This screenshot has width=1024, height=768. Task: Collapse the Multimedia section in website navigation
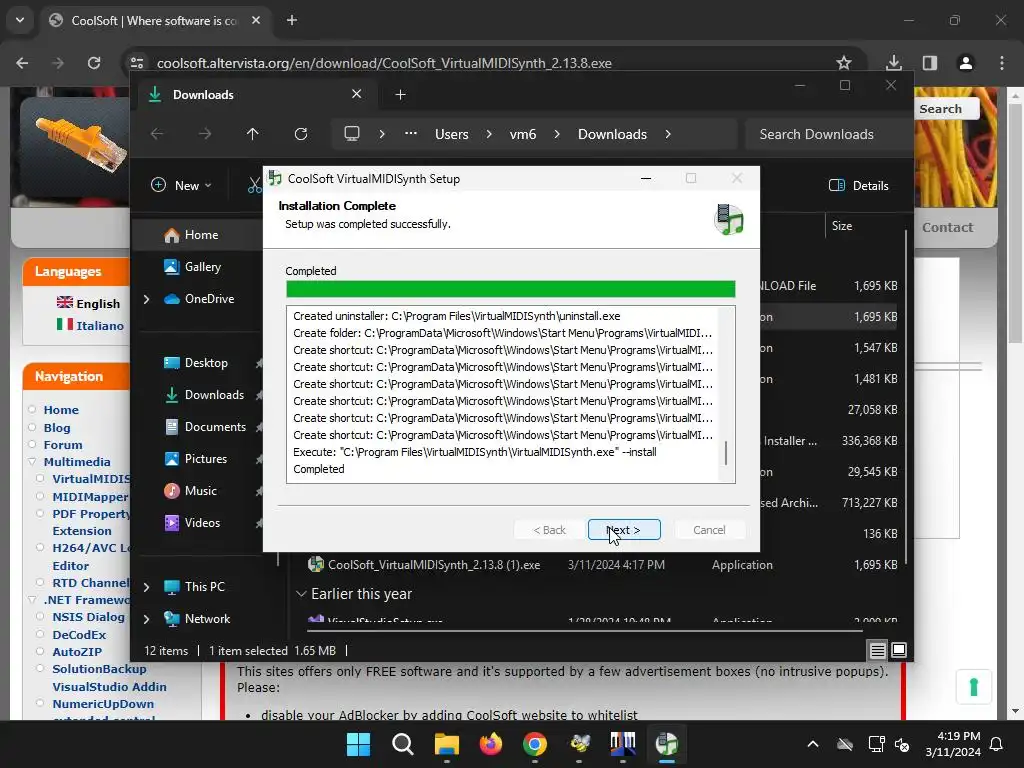[32, 462]
